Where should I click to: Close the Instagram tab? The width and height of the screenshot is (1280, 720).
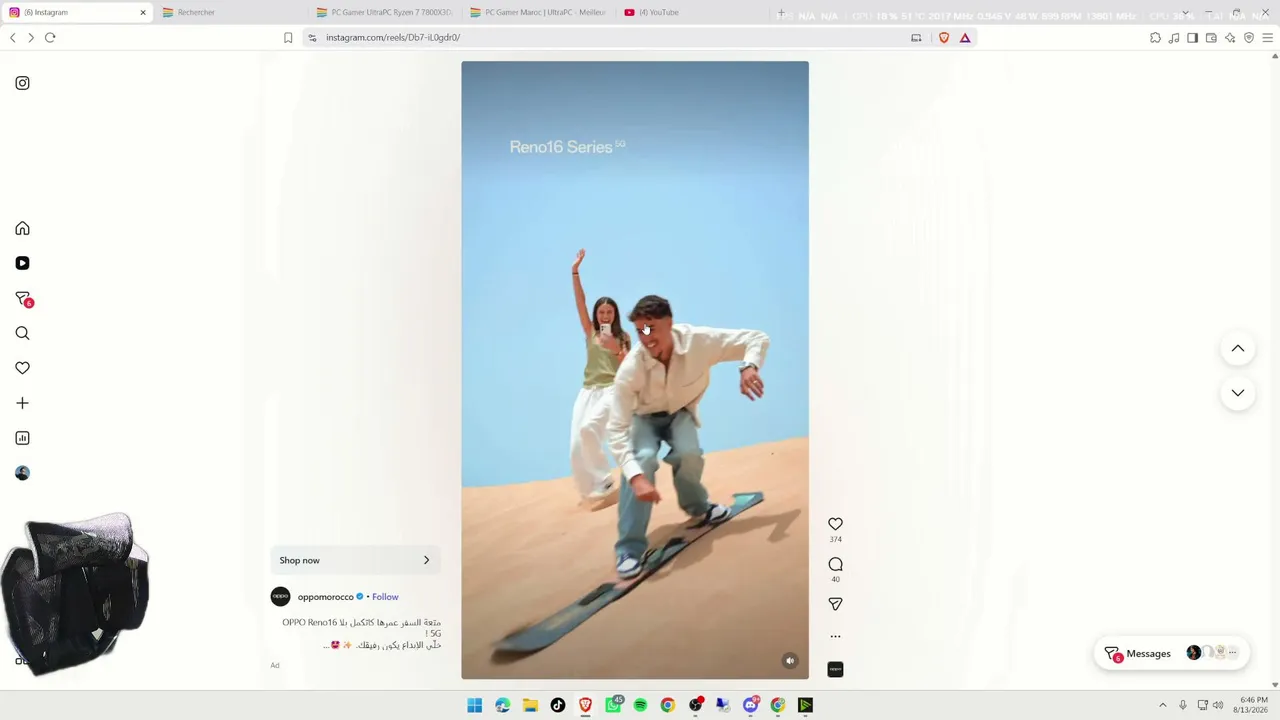tap(143, 12)
